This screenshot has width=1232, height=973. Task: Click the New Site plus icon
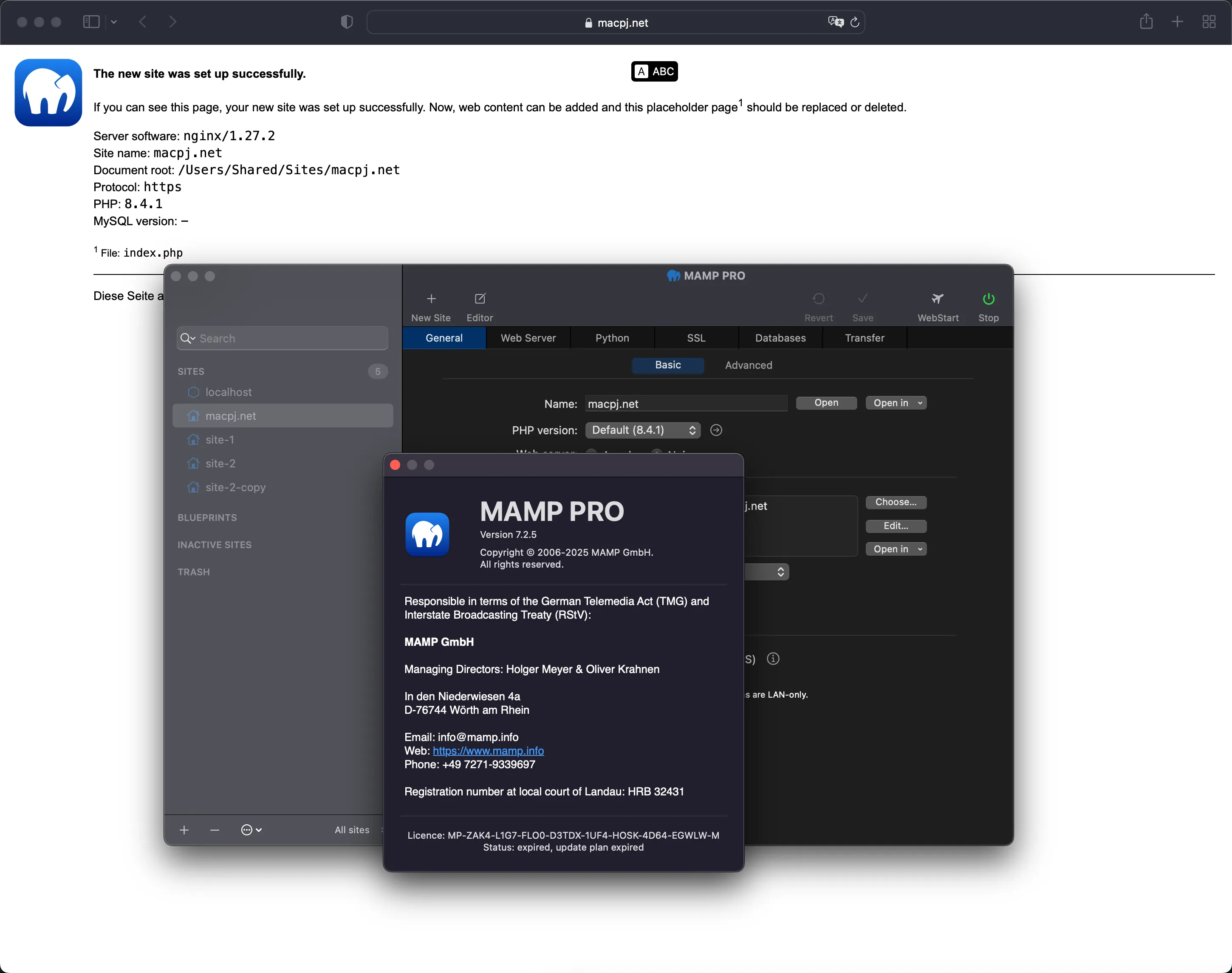[x=431, y=299]
